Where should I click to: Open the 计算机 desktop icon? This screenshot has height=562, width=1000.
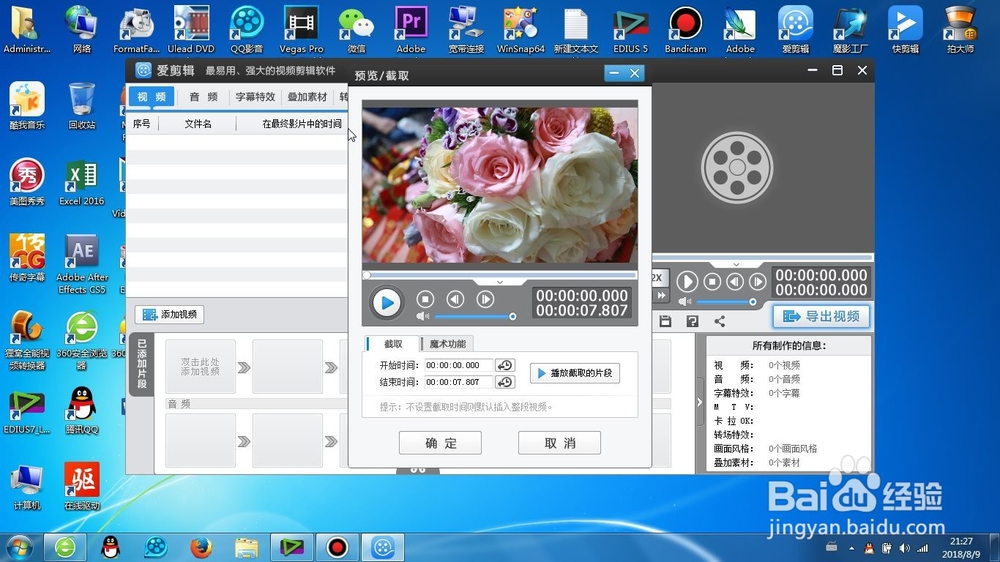pos(27,487)
